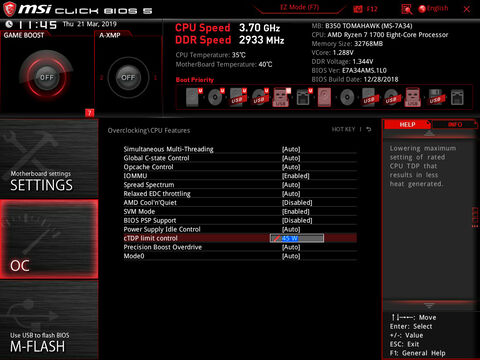Select the UEFI CD/DVD boot device icon
Screen dimensions: 480x360
click(x=216, y=97)
